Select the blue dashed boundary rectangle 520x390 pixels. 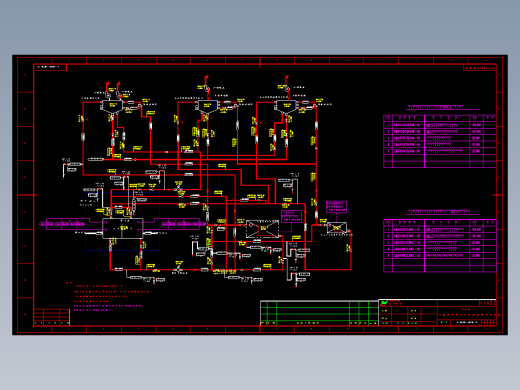[x=123, y=221]
